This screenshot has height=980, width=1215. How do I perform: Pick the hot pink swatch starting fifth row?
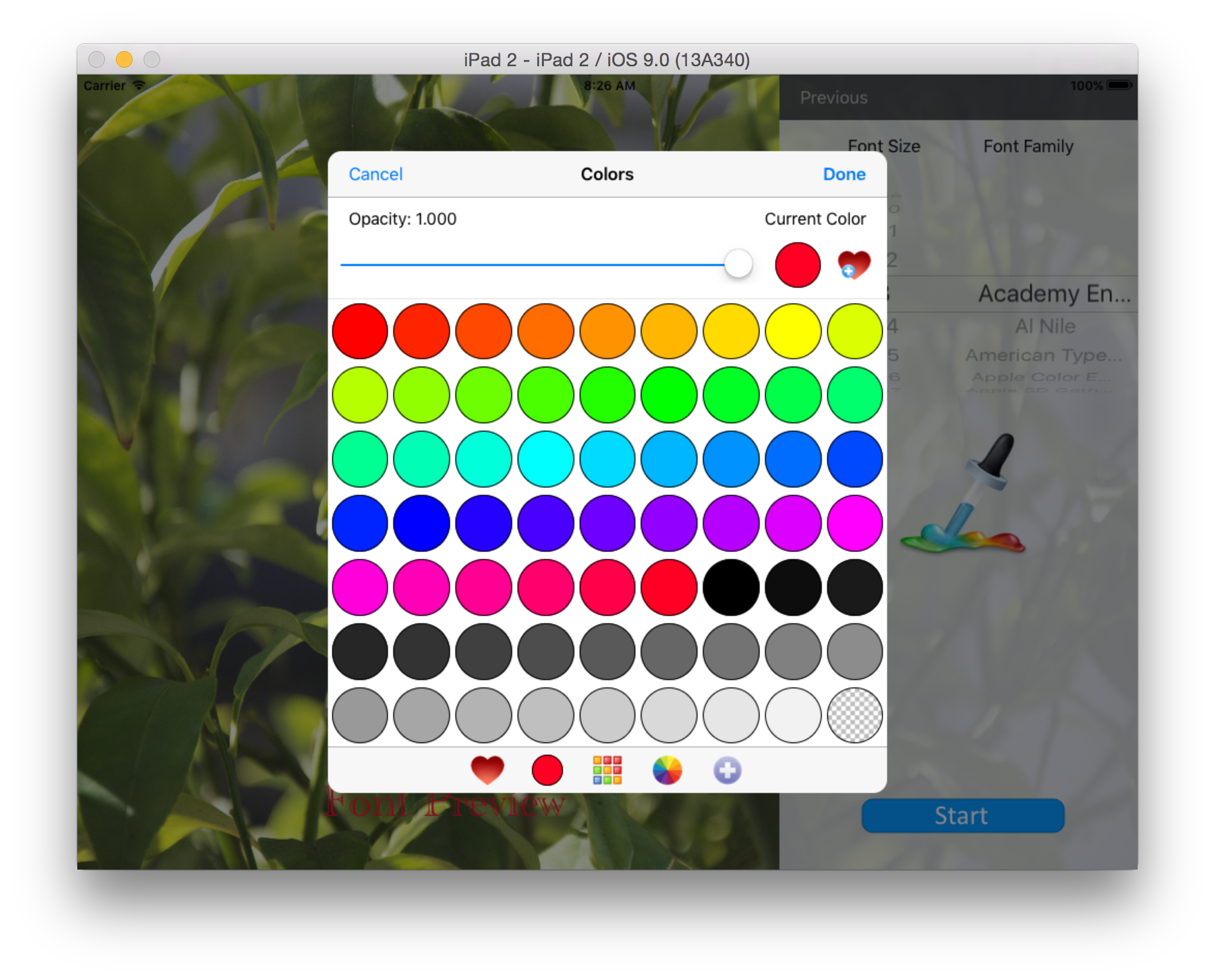tap(360, 587)
